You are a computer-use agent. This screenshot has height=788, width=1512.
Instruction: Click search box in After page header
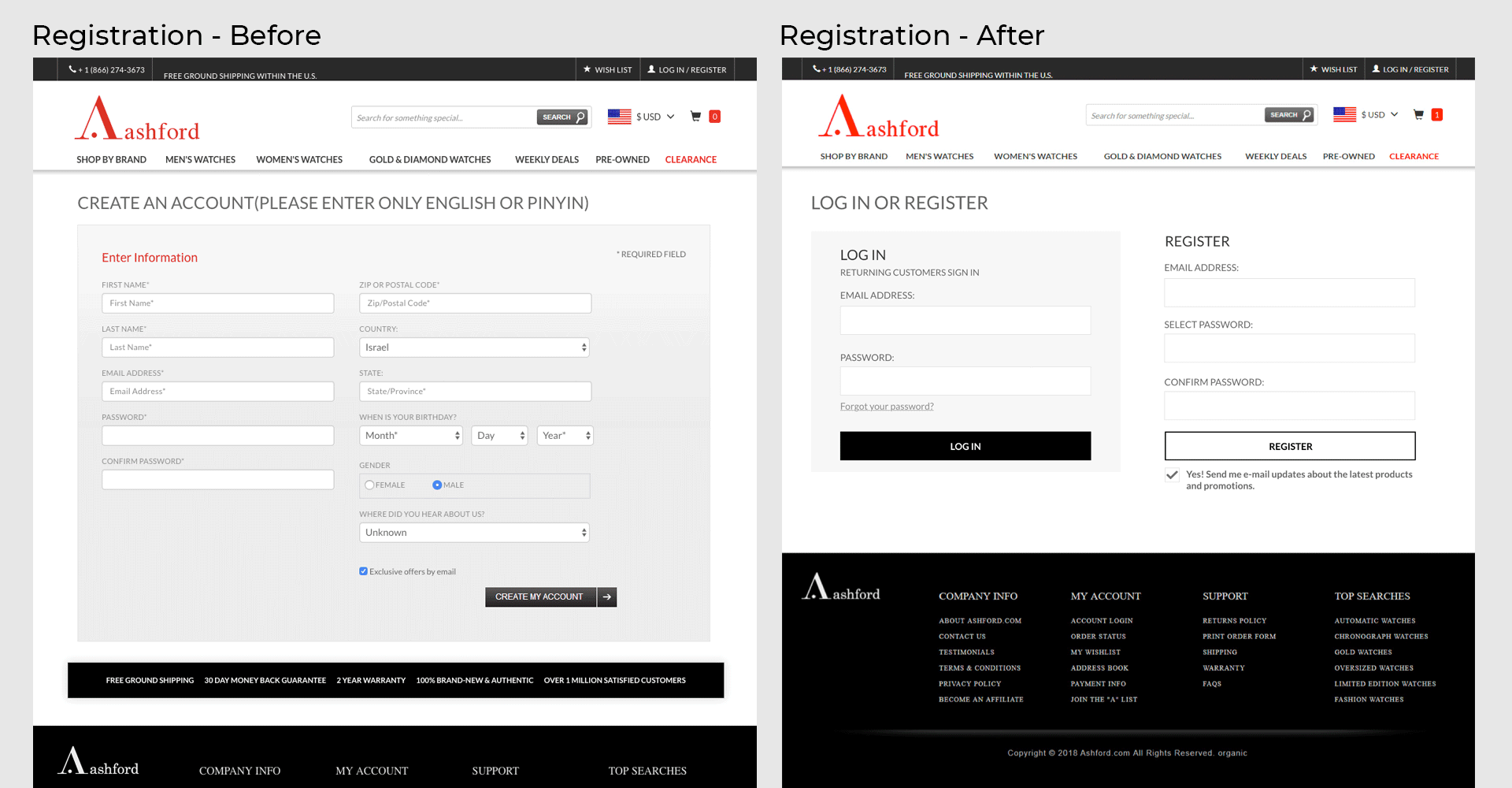coord(1175,115)
